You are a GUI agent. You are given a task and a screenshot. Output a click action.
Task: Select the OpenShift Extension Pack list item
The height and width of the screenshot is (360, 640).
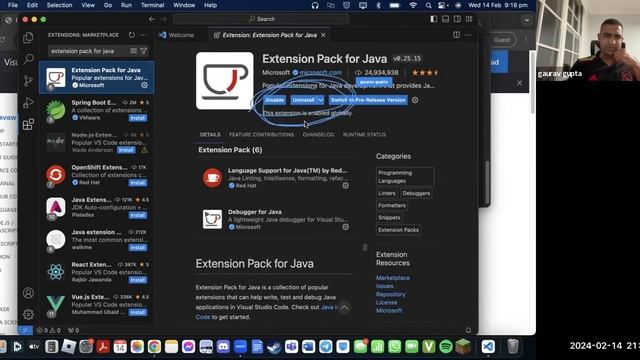96,175
